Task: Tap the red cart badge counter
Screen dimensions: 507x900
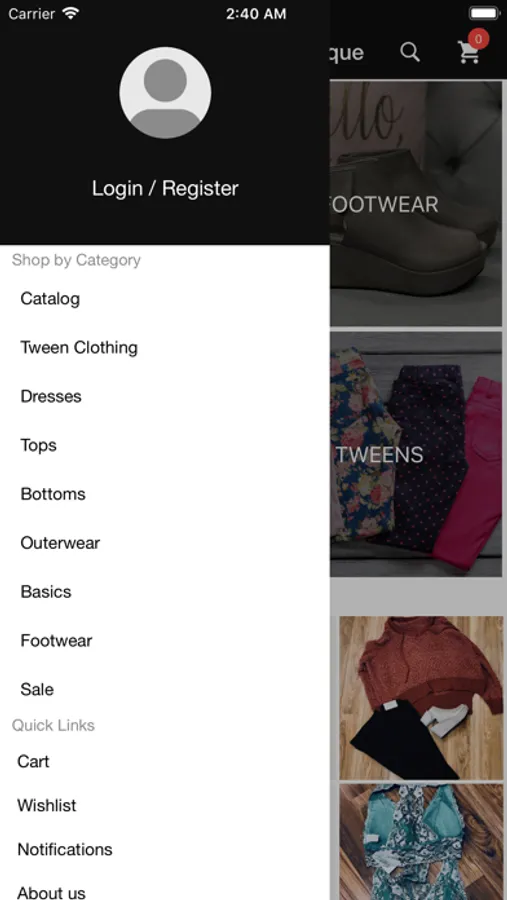Action: [x=478, y=39]
